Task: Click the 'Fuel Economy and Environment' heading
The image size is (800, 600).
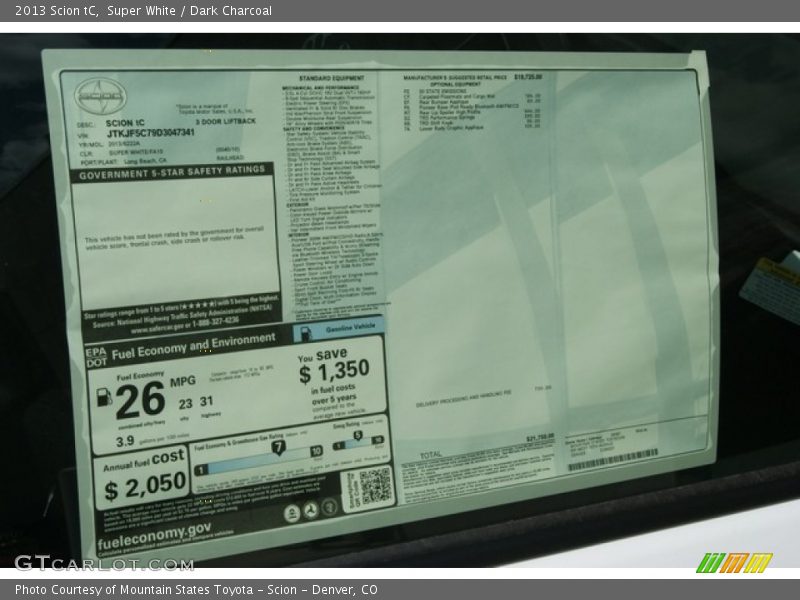Action: pyautogui.click(x=193, y=346)
